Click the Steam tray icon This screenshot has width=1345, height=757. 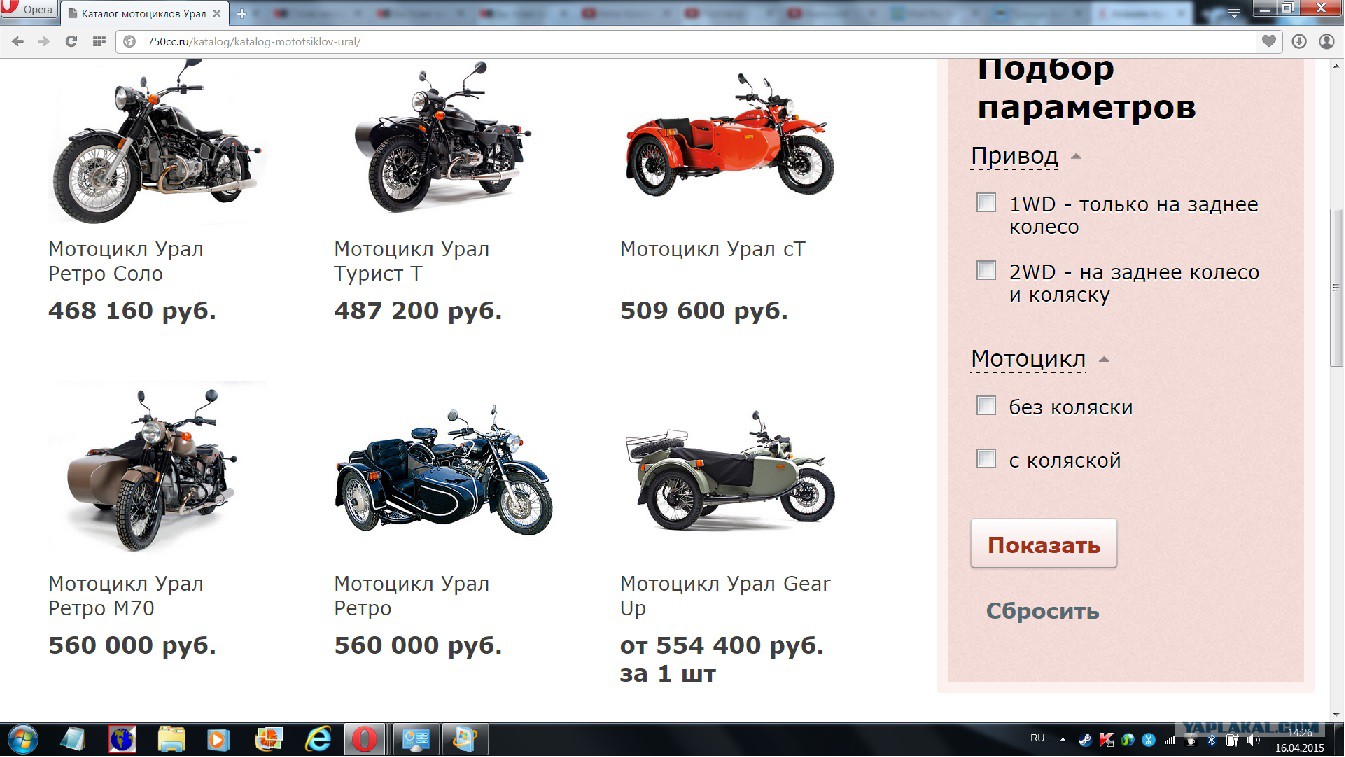(1086, 740)
